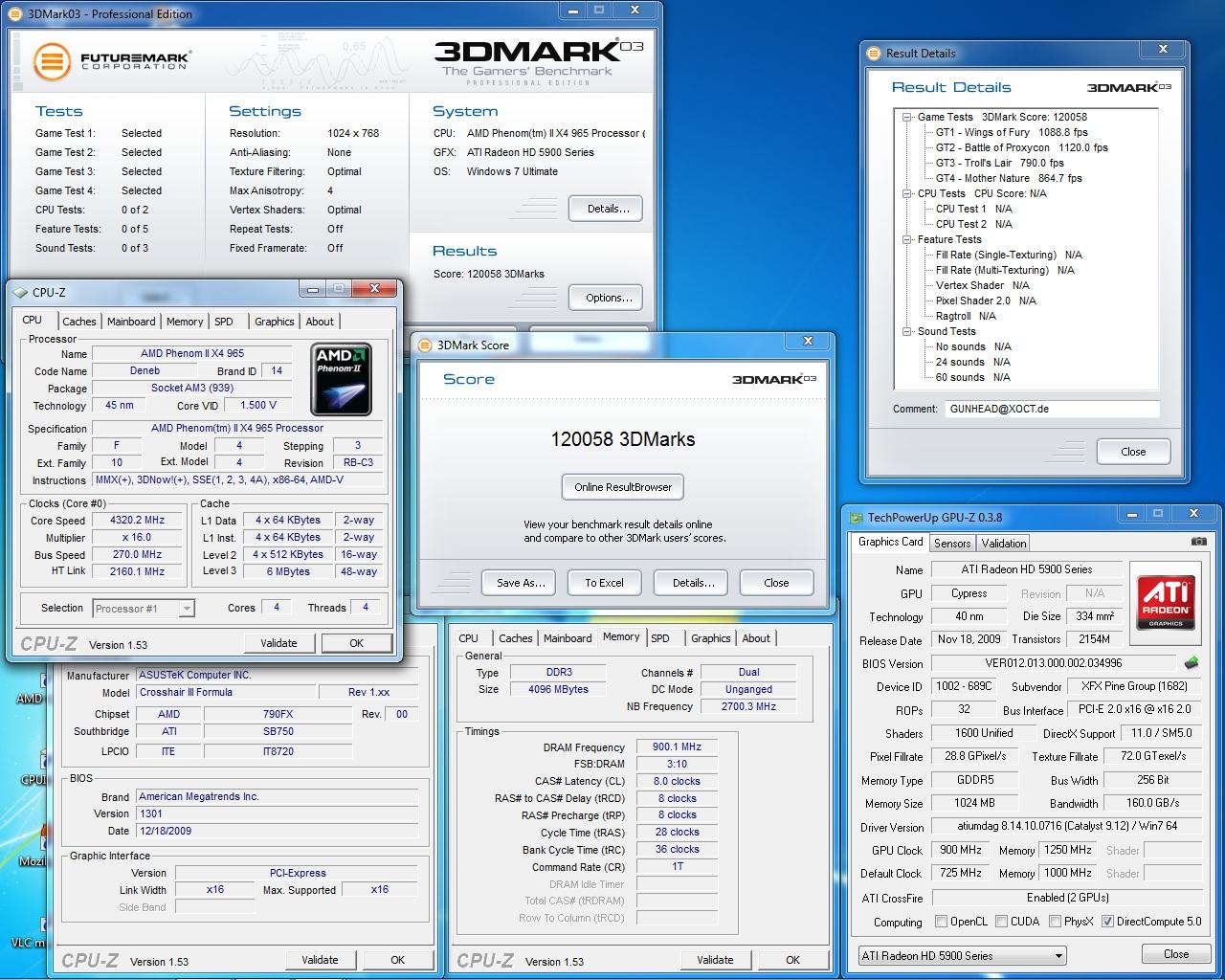Close the 3DMark Score dialog with Close button
Screen dimensions: 1225x980
(x=776, y=583)
